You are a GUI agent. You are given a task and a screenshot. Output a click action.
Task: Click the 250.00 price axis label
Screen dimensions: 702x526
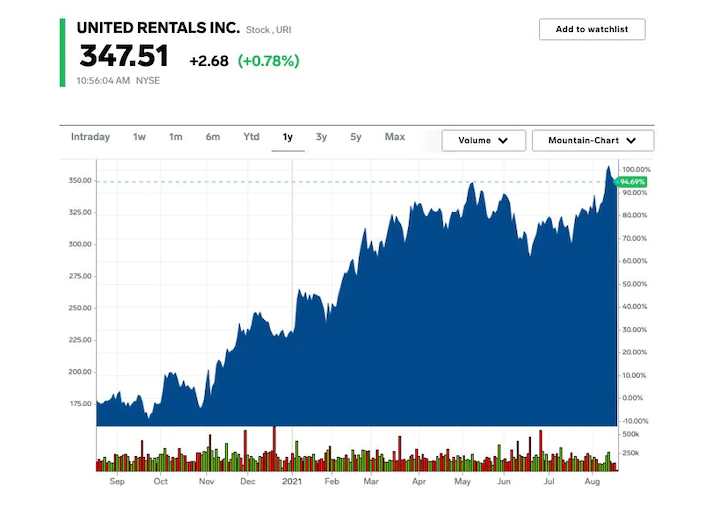80,308
